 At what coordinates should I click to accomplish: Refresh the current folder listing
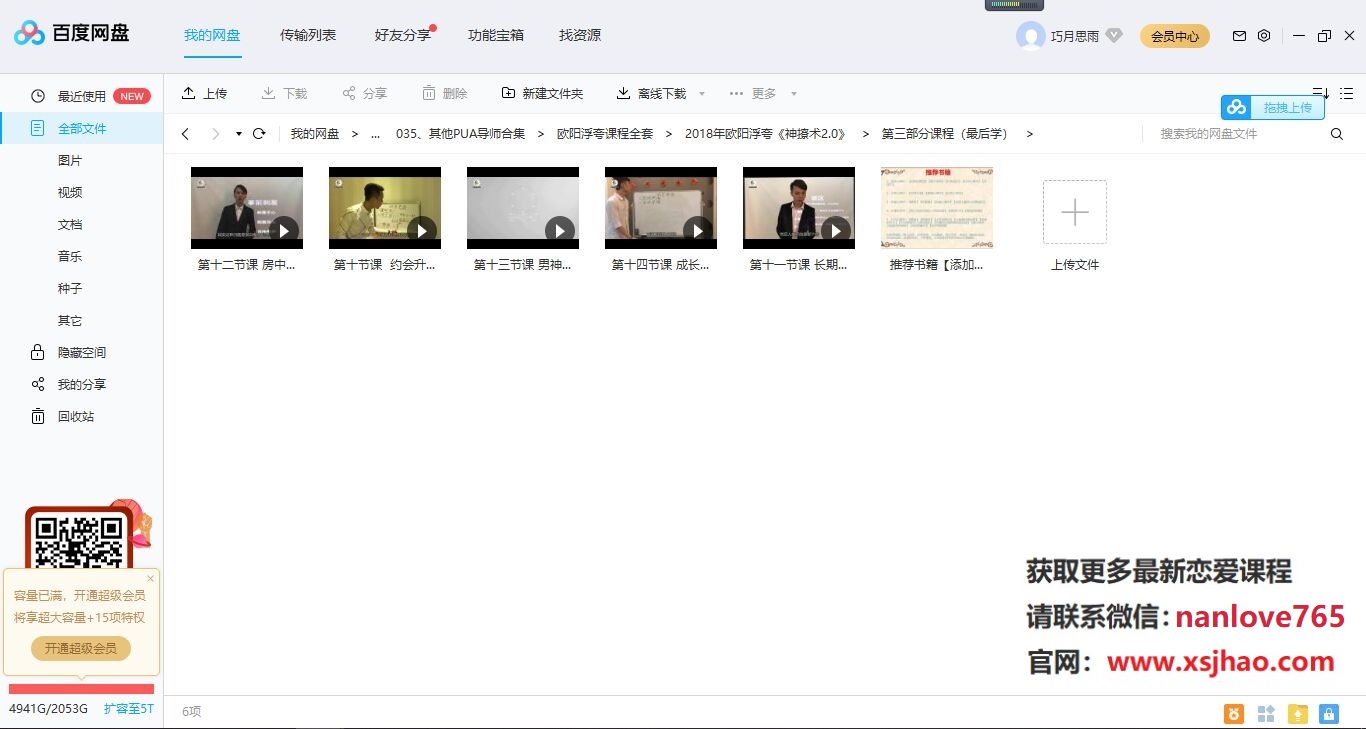(259, 134)
